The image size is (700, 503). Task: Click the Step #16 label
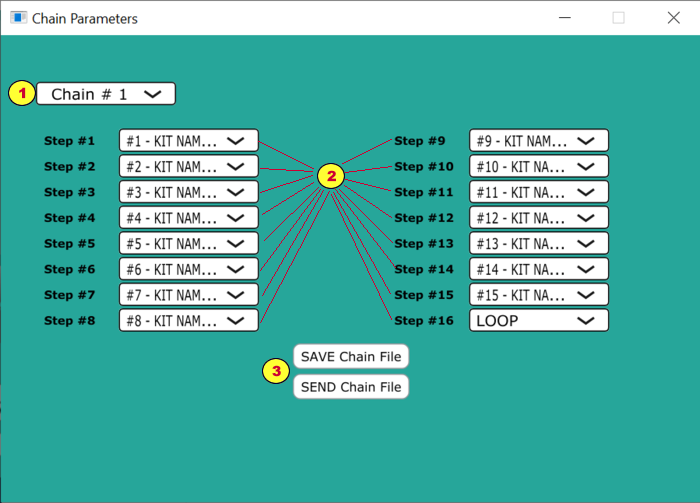(x=424, y=321)
